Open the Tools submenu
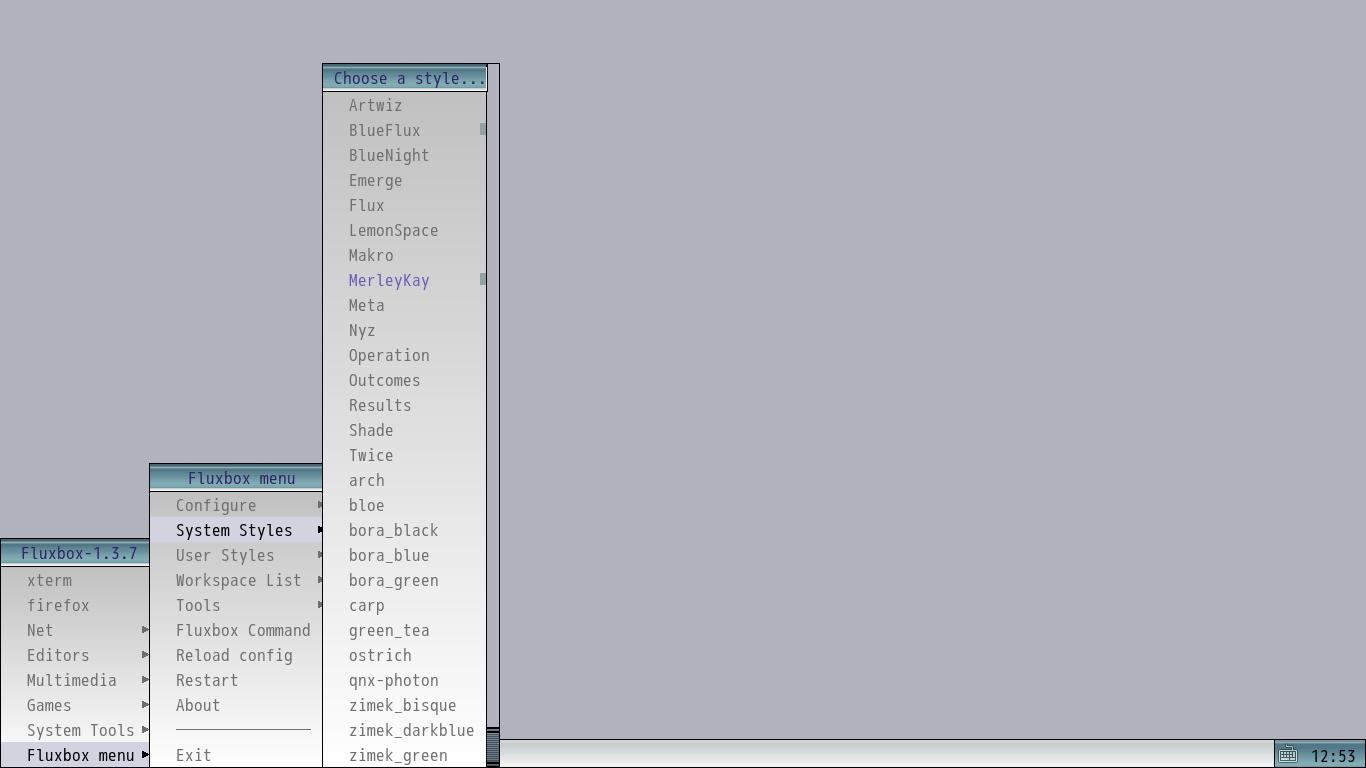 236,605
